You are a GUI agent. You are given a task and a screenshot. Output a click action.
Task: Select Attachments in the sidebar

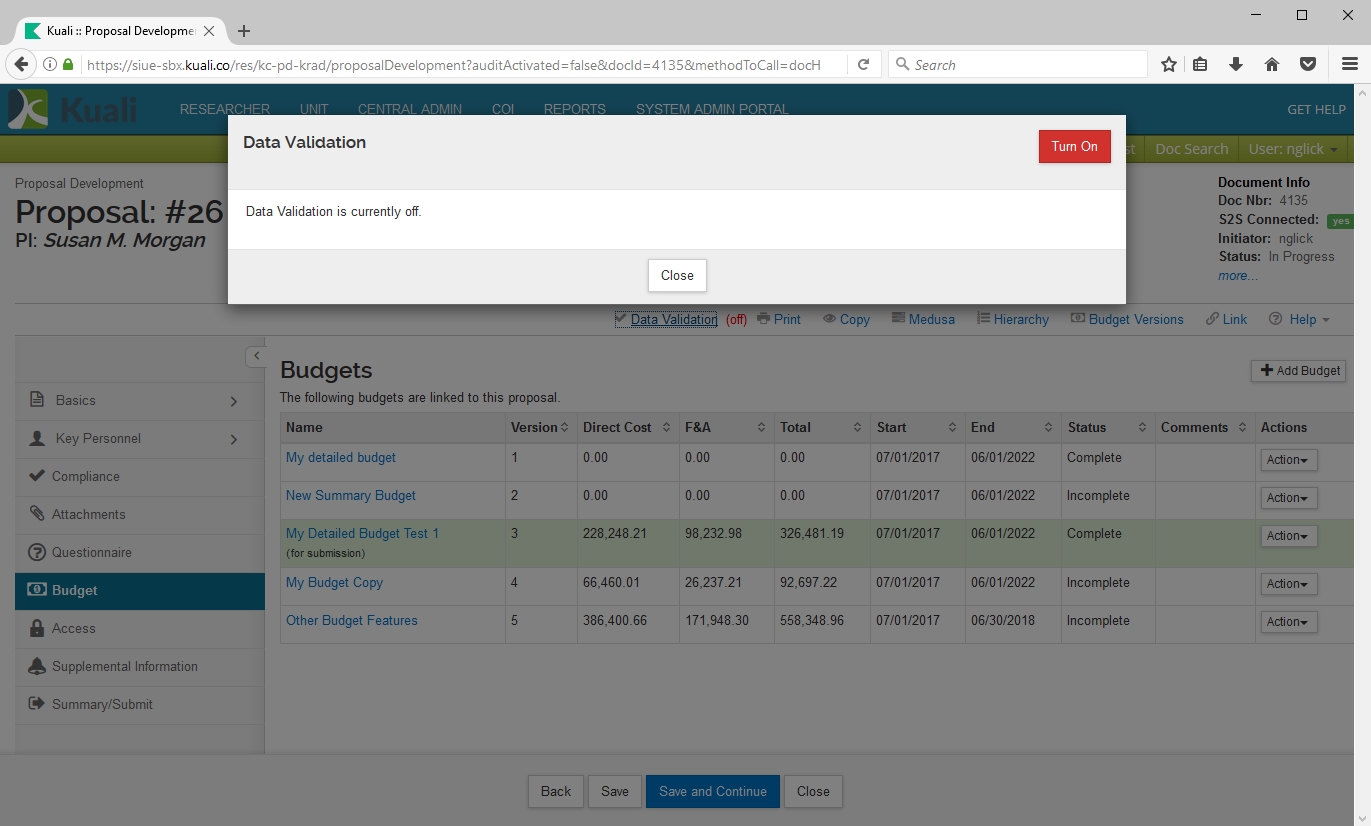(x=88, y=514)
